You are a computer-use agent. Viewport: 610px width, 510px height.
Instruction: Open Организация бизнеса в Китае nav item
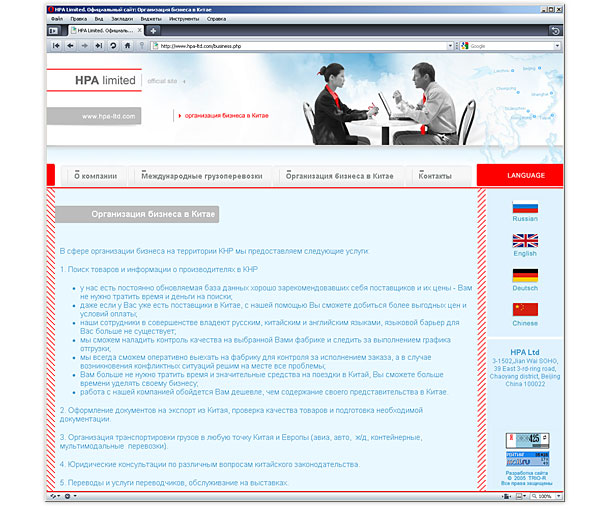(x=339, y=176)
